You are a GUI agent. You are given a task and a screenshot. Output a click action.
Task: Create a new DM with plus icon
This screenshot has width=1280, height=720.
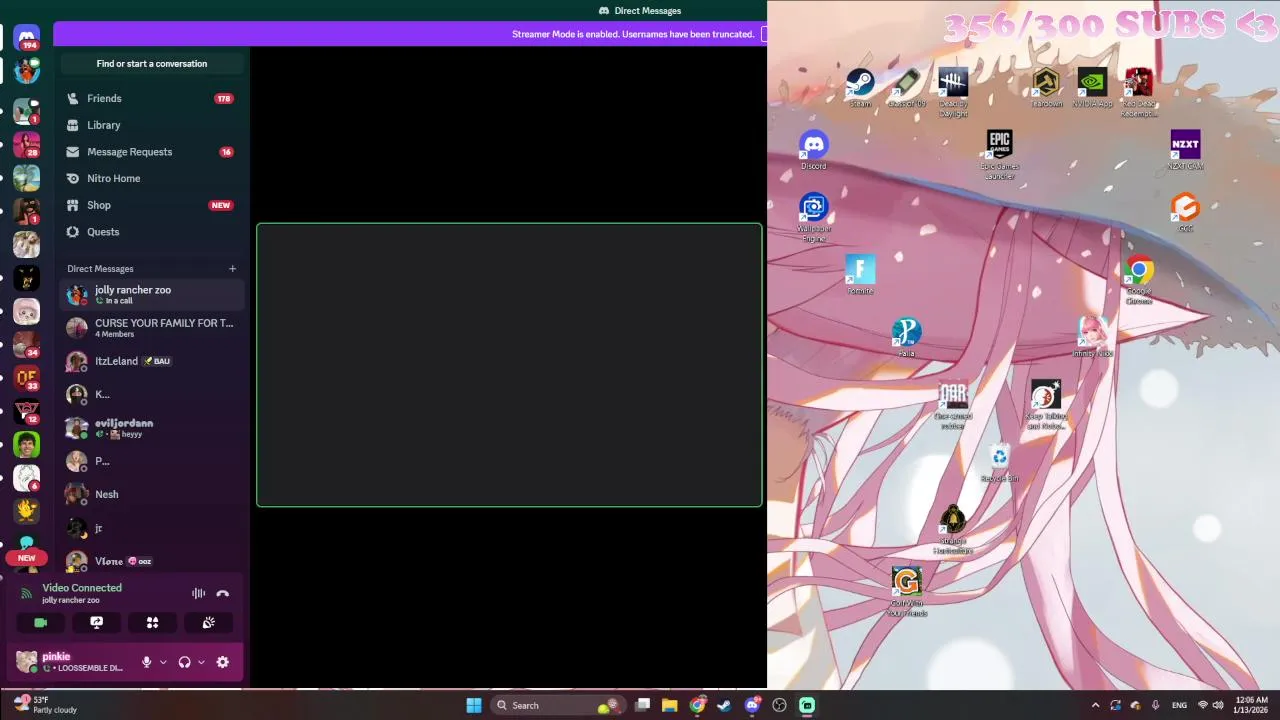(232, 268)
